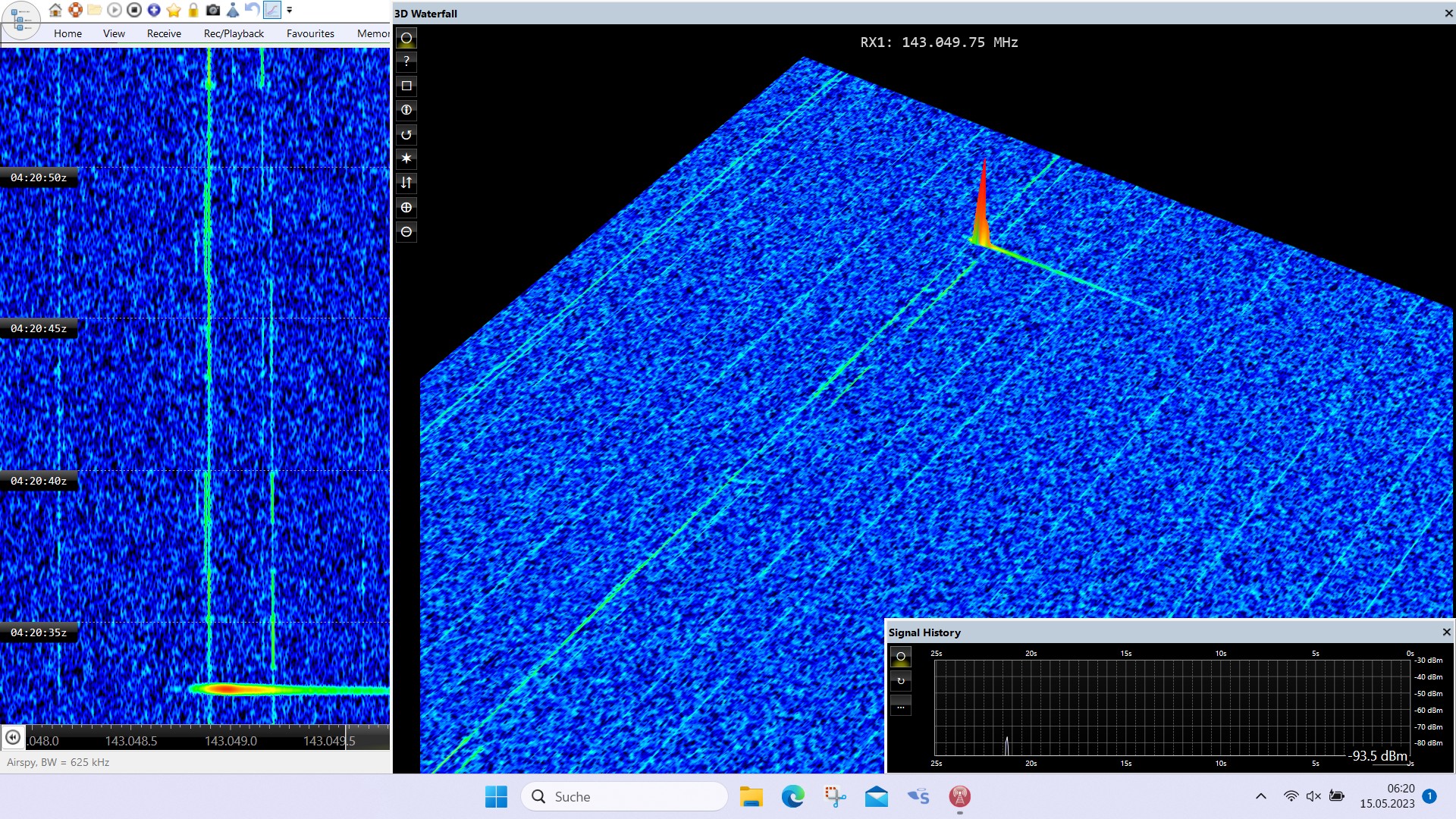Click the Wi-Fi network tray icon
Image resolution: width=1456 pixels, height=819 pixels.
pyautogui.click(x=1291, y=796)
